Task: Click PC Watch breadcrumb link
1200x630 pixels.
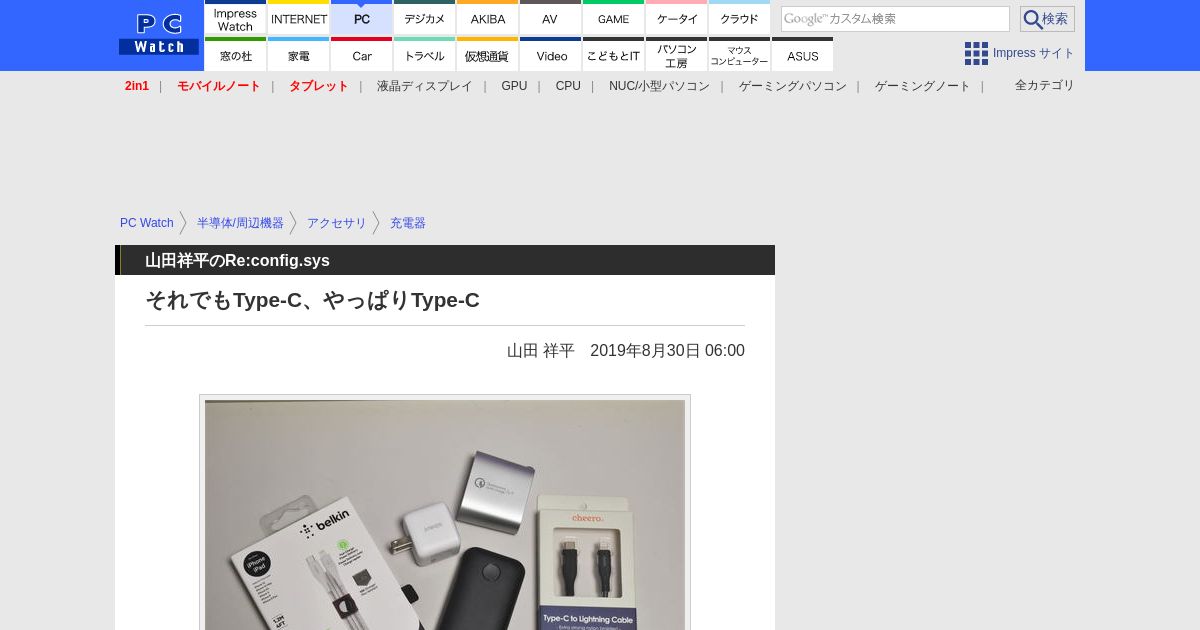Action: click(x=147, y=223)
